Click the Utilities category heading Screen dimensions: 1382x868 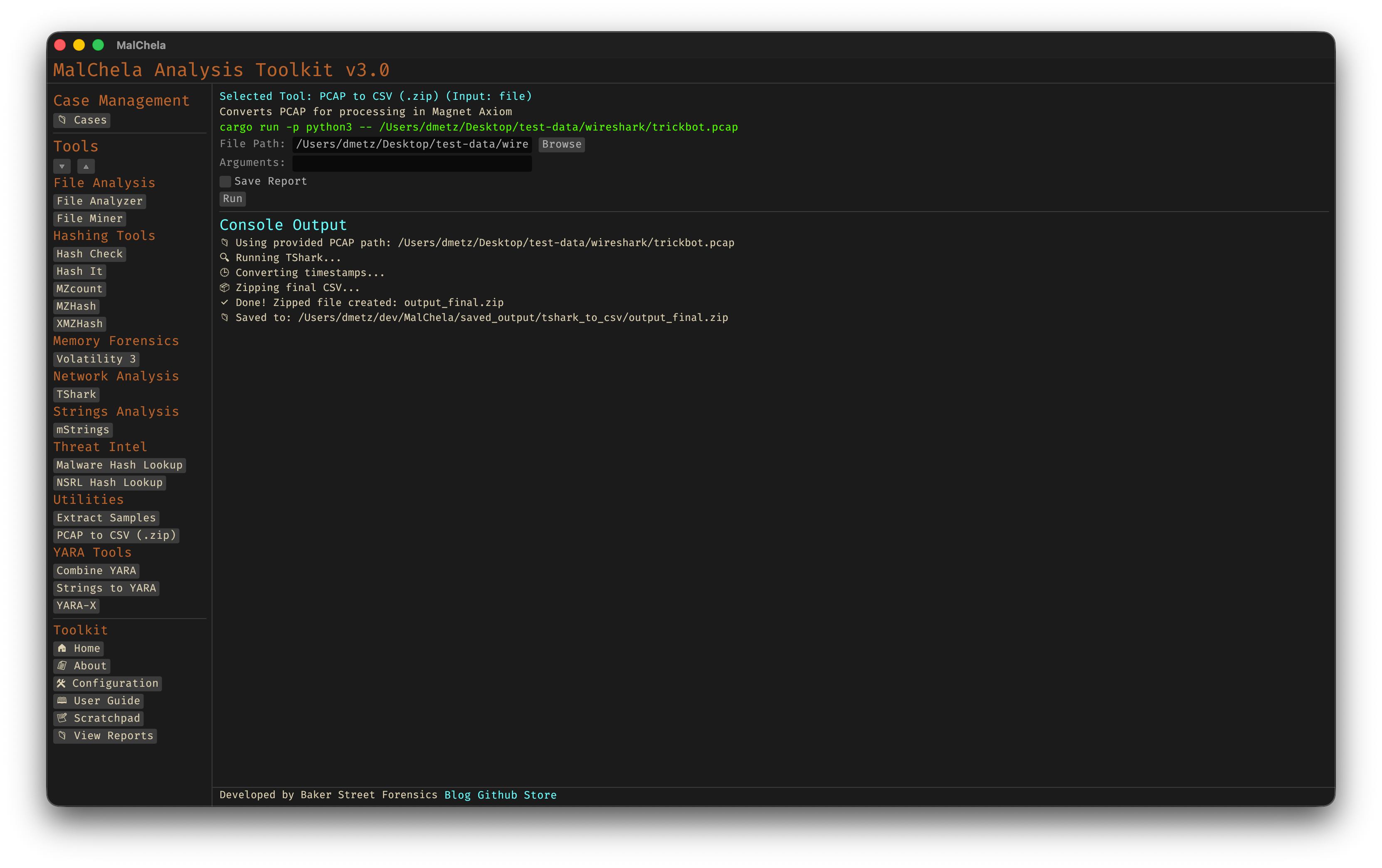(89, 500)
